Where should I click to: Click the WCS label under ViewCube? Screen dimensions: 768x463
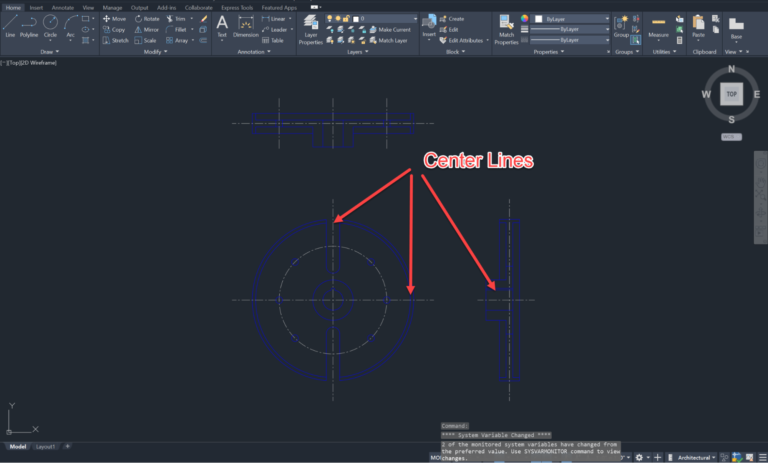tap(731, 137)
